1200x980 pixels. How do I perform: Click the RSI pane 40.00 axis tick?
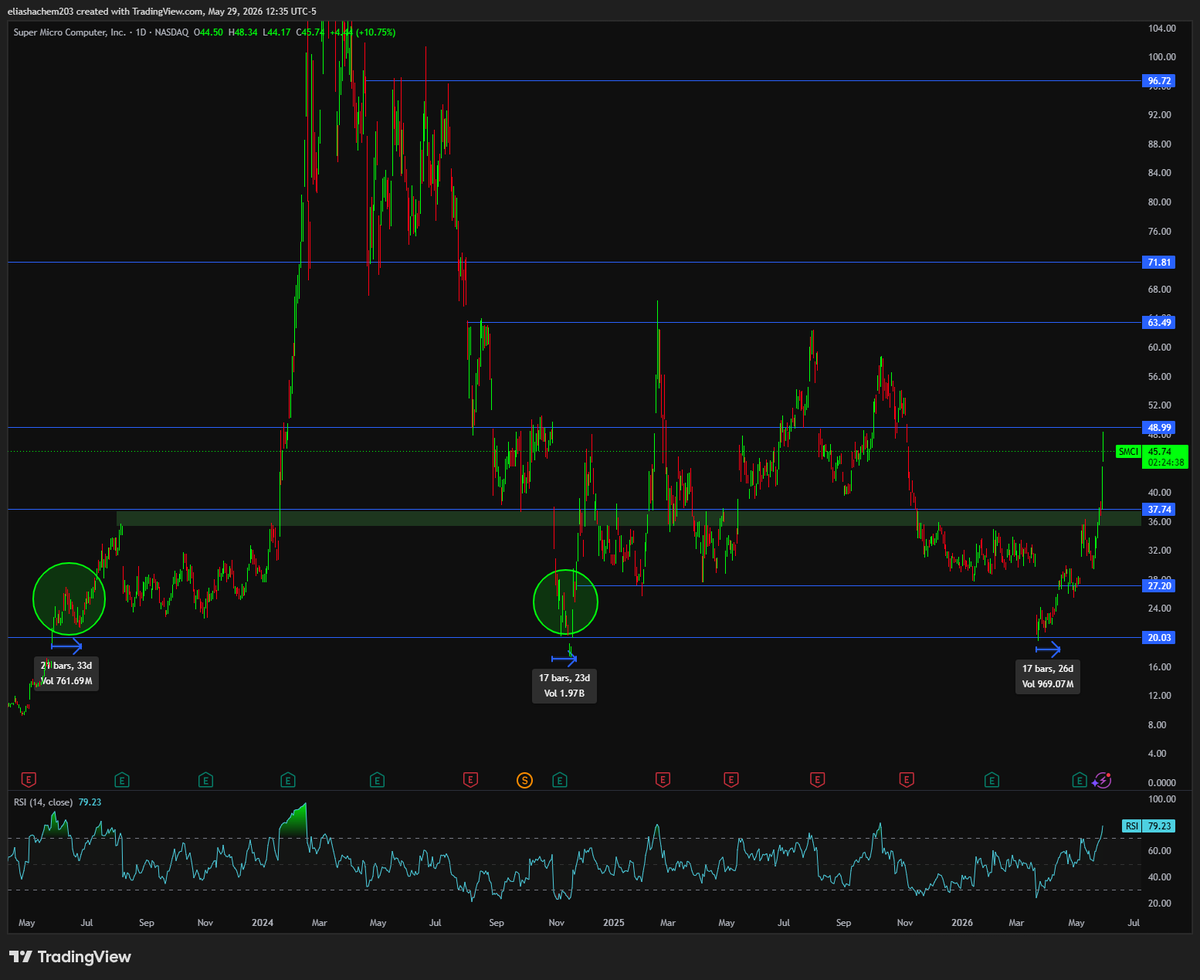pos(1160,877)
